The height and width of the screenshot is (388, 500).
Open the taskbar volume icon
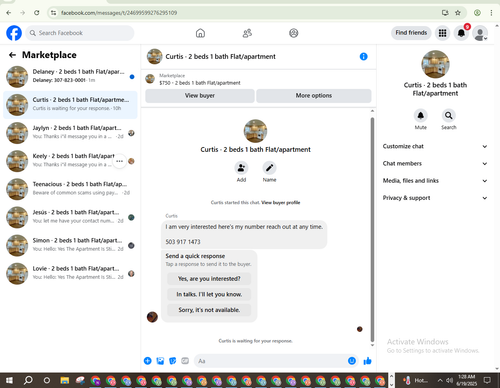tap(449, 380)
